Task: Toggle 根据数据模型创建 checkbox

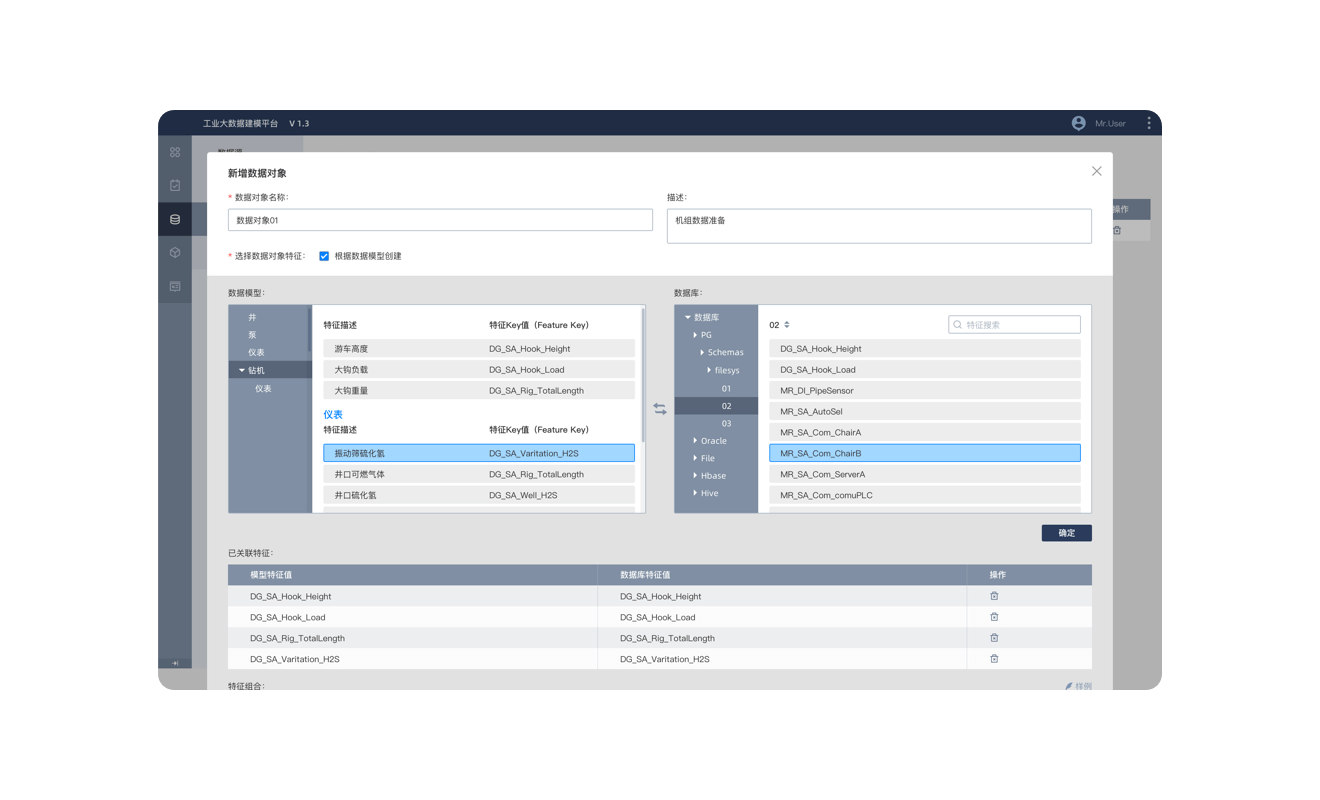Action: pyautogui.click(x=324, y=256)
